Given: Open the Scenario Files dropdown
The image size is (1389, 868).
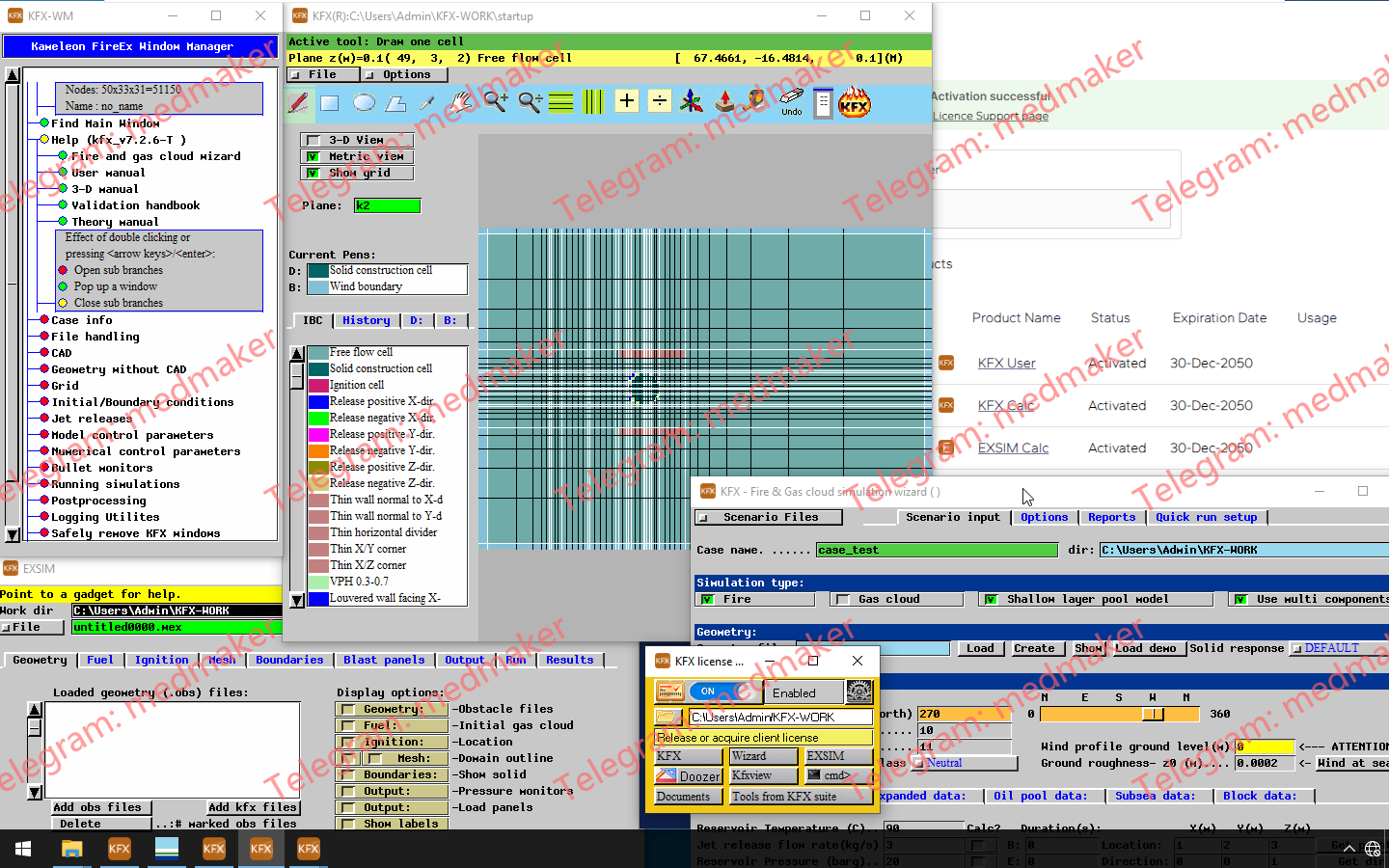Looking at the screenshot, I should pyautogui.click(x=768, y=517).
